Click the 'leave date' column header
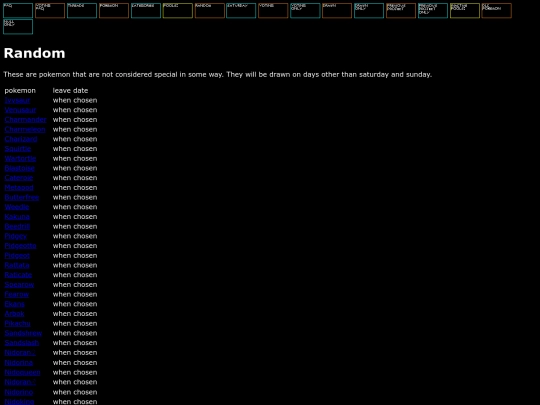 point(70,91)
